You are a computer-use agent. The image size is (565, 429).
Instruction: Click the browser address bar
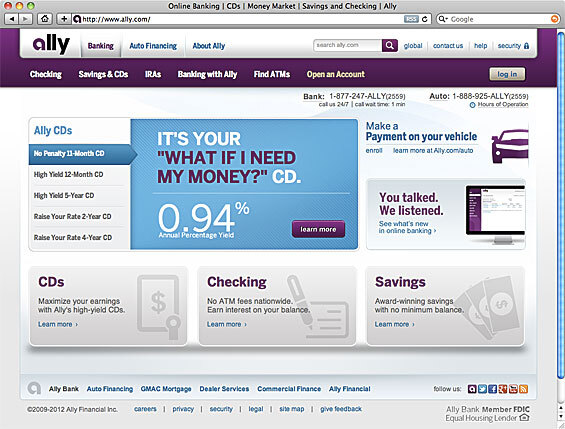point(238,19)
